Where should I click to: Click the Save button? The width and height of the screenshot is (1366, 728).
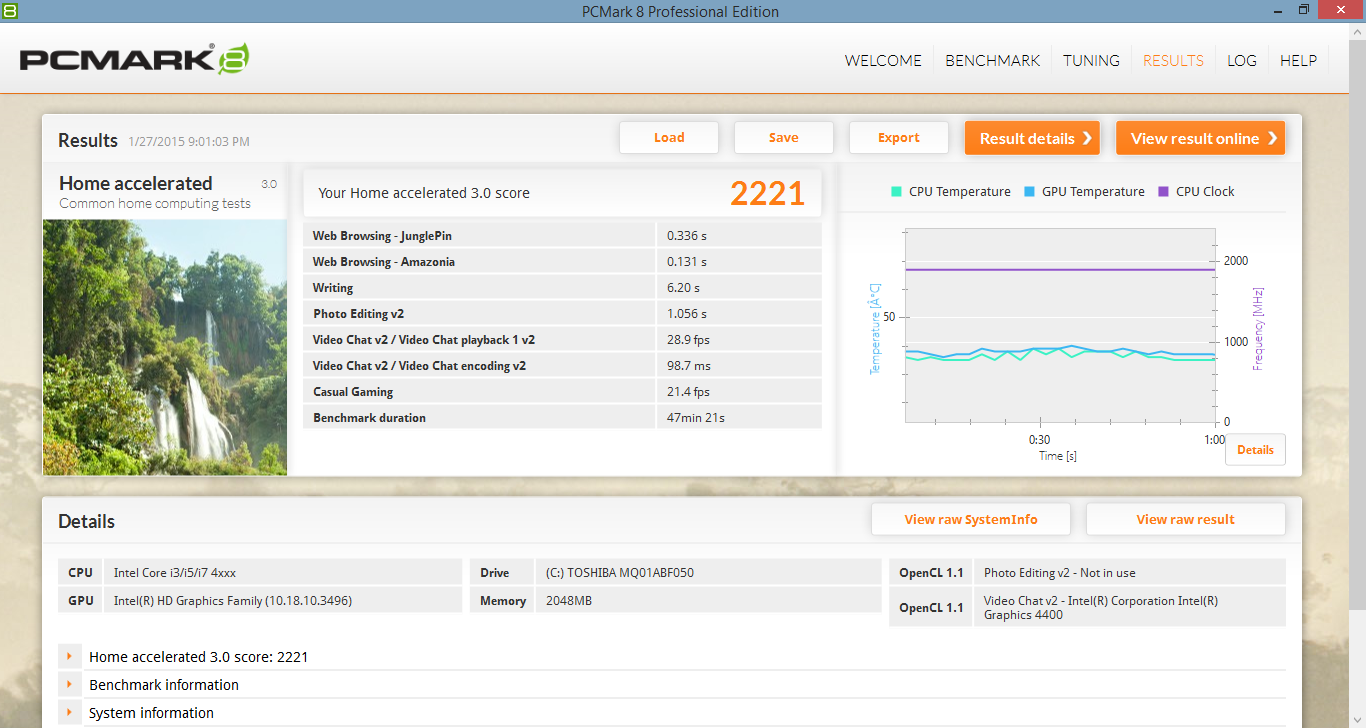[x=784, y=138]
